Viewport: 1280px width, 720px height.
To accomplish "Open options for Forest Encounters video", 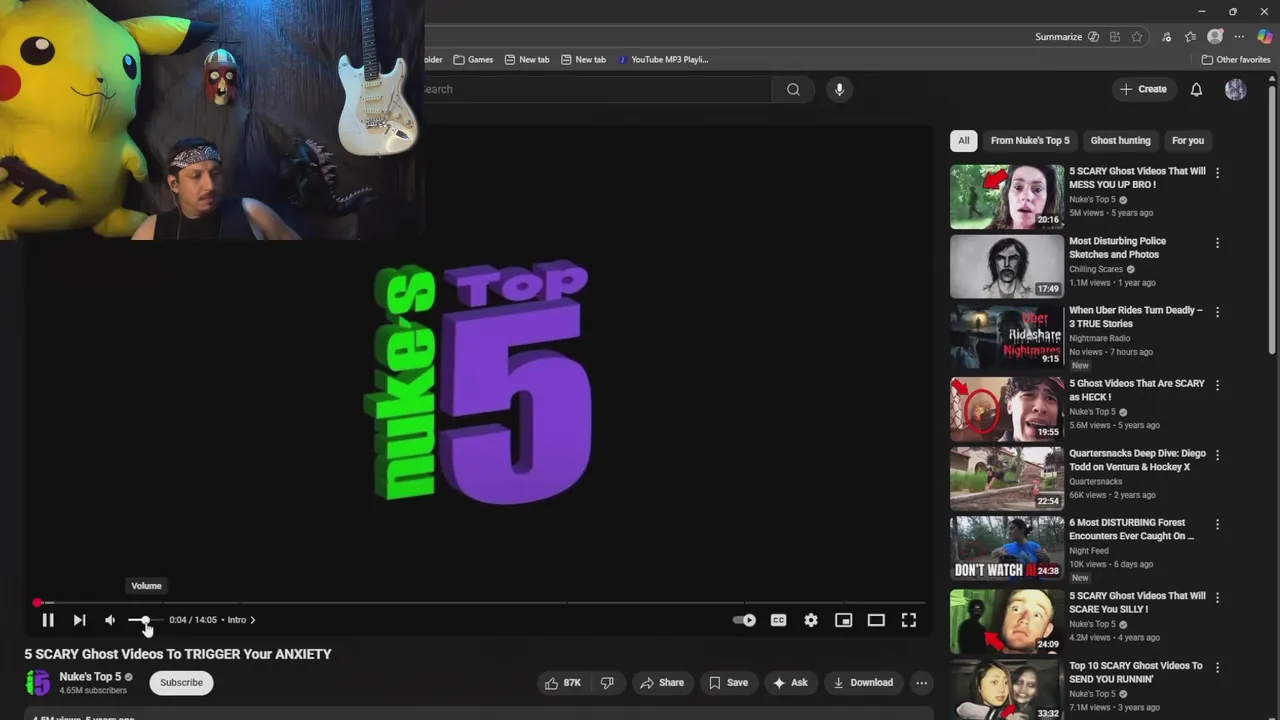I will (1217, 524).
